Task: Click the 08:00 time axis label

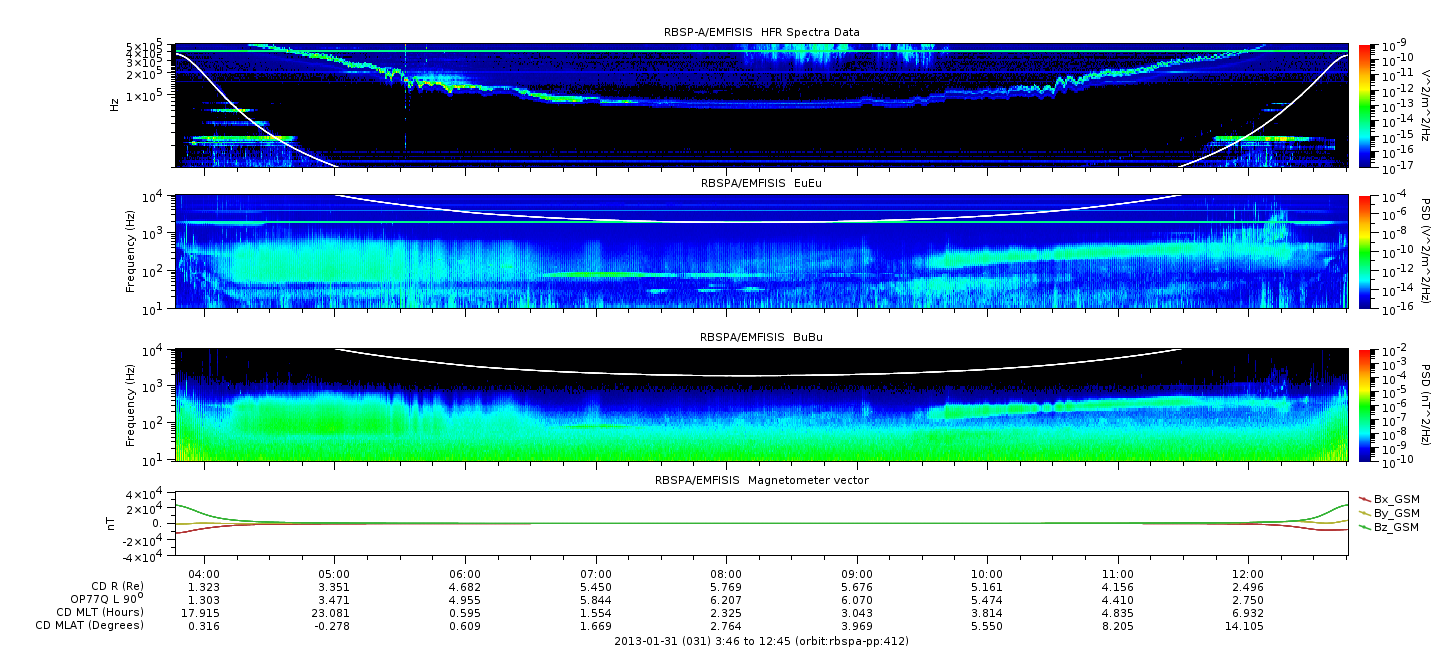Action: pos(726,574)
